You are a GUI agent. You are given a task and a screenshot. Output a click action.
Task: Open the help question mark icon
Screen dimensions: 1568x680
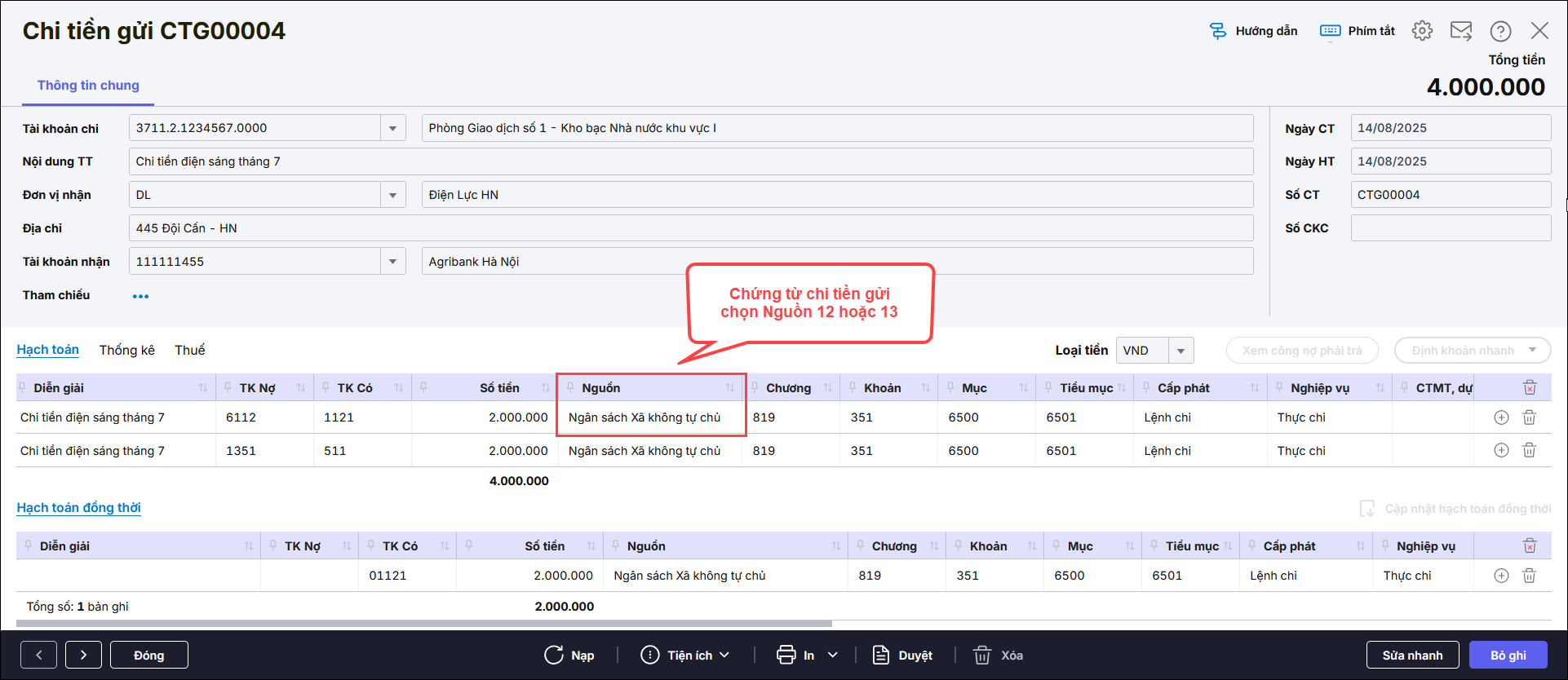click(x=1500, y=31)
